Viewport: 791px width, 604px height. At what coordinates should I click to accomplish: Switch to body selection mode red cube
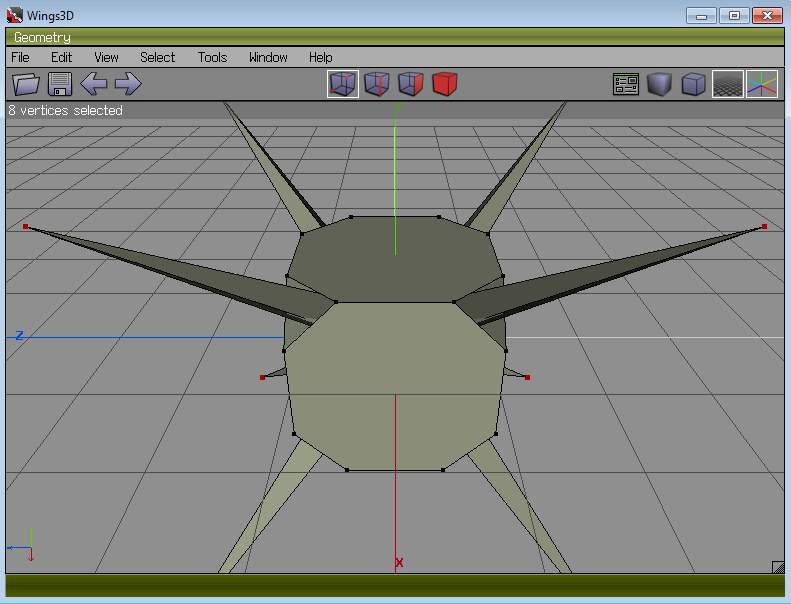(445, 84)
